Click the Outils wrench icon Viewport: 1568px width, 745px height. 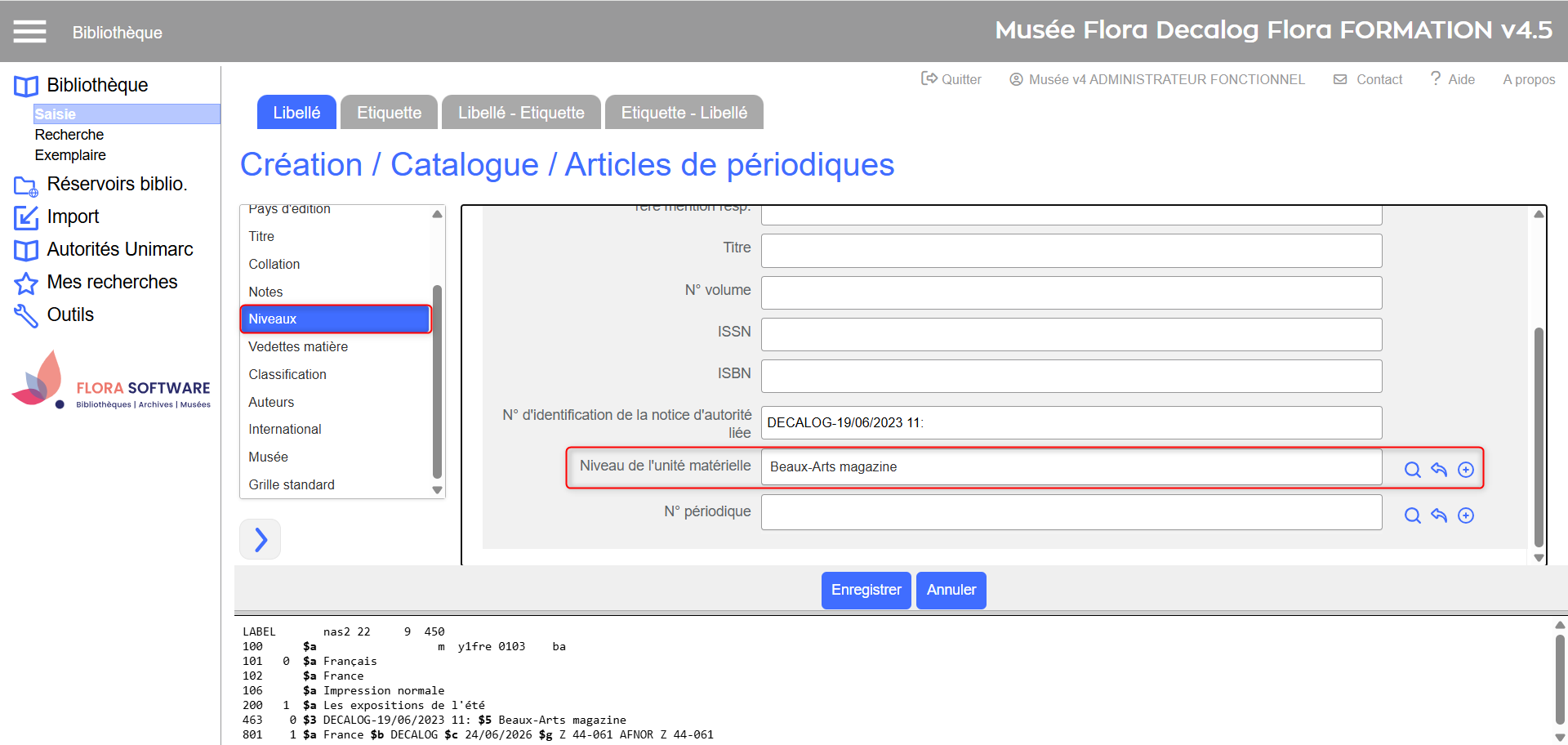tap(26, 315)
